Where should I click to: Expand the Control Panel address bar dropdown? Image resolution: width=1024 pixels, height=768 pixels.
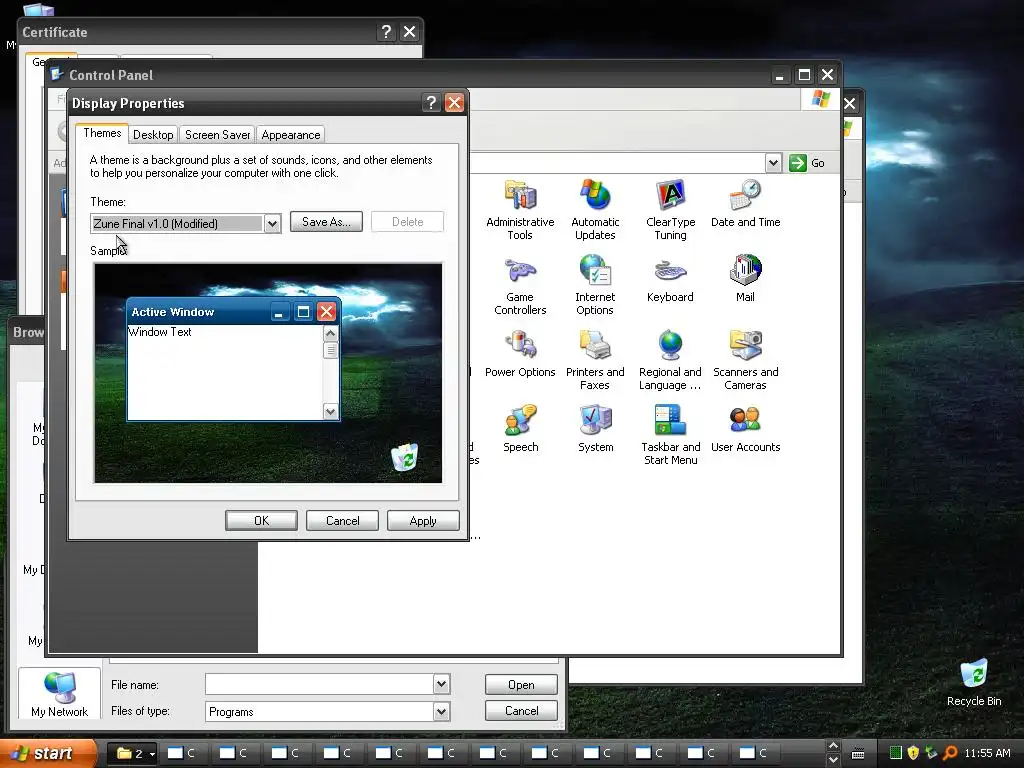pyautogui.click(x=773, y=163)
